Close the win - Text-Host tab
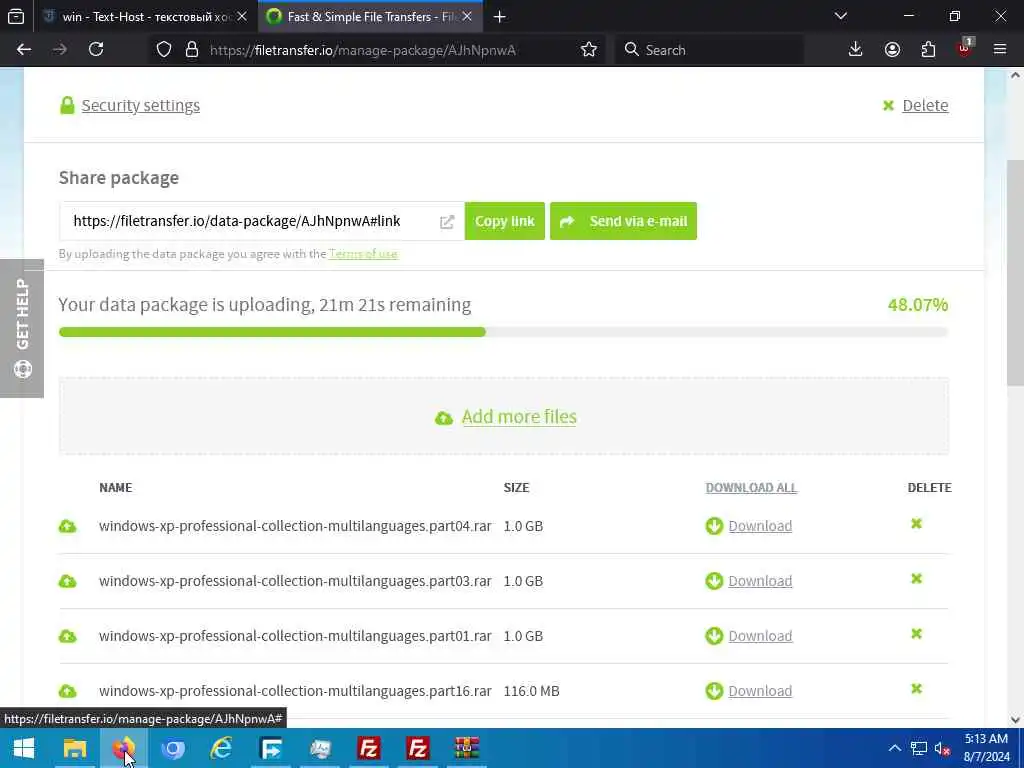Viewport: 1024px width, 768px height. coord(242,17)
